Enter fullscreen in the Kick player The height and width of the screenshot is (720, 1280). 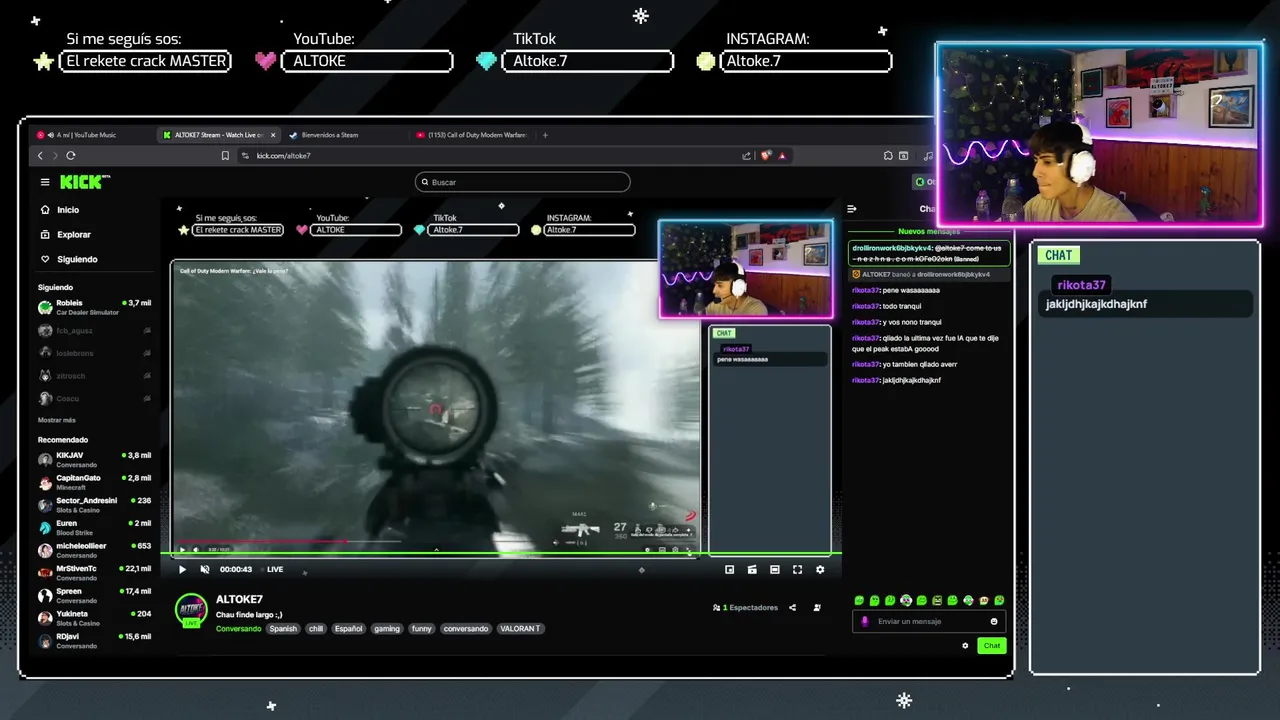click(x=797, y=570)
